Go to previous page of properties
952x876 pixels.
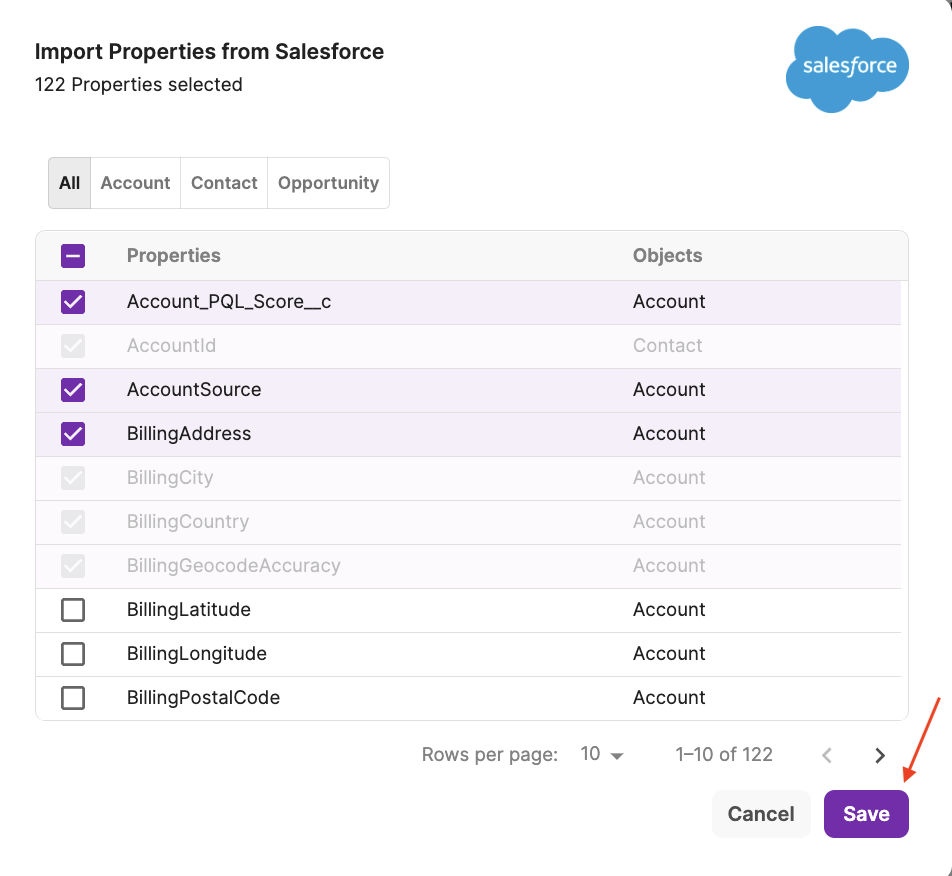(x=827, y=755)
